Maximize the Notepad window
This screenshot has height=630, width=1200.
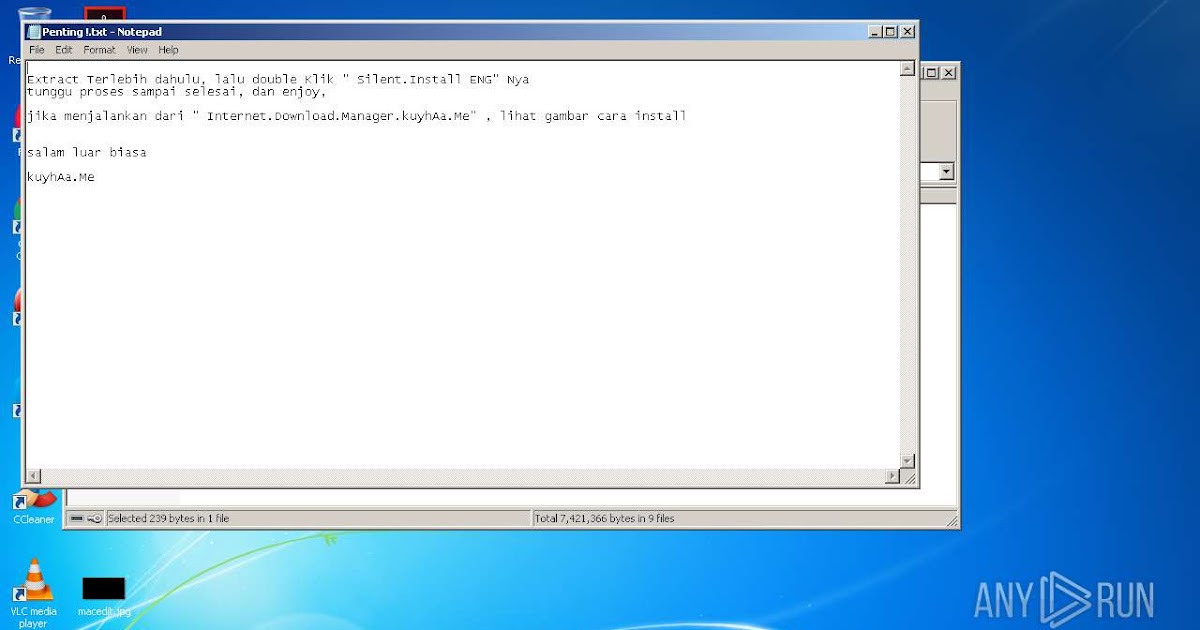pos(891,32)
